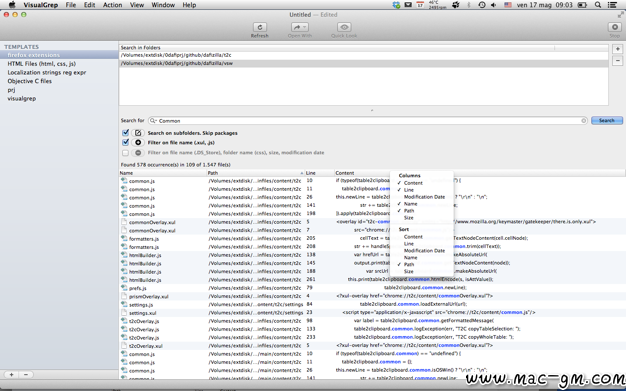Click the Quick Look eye icon
Viewport: 626px width, 391px height.
coord(344,27)
